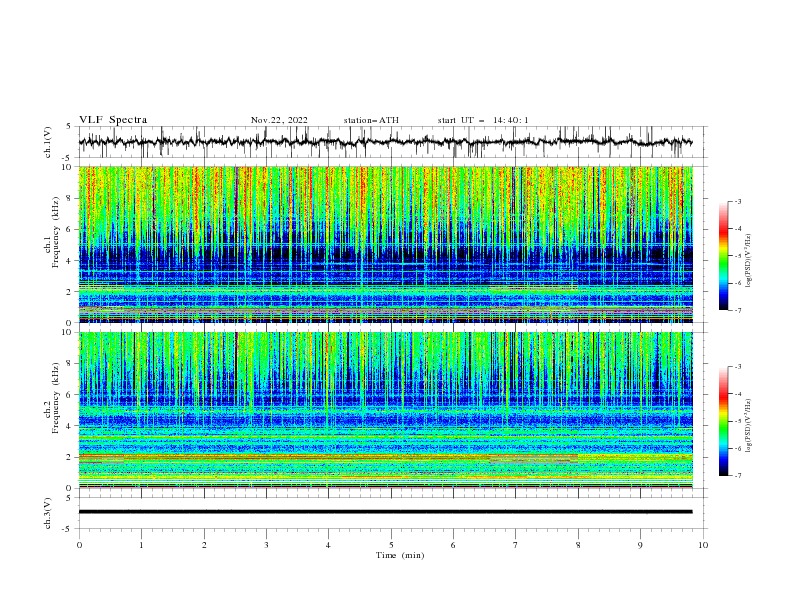Click the ch.1 spectrogram color scale bar

click(x=724, y=256)
